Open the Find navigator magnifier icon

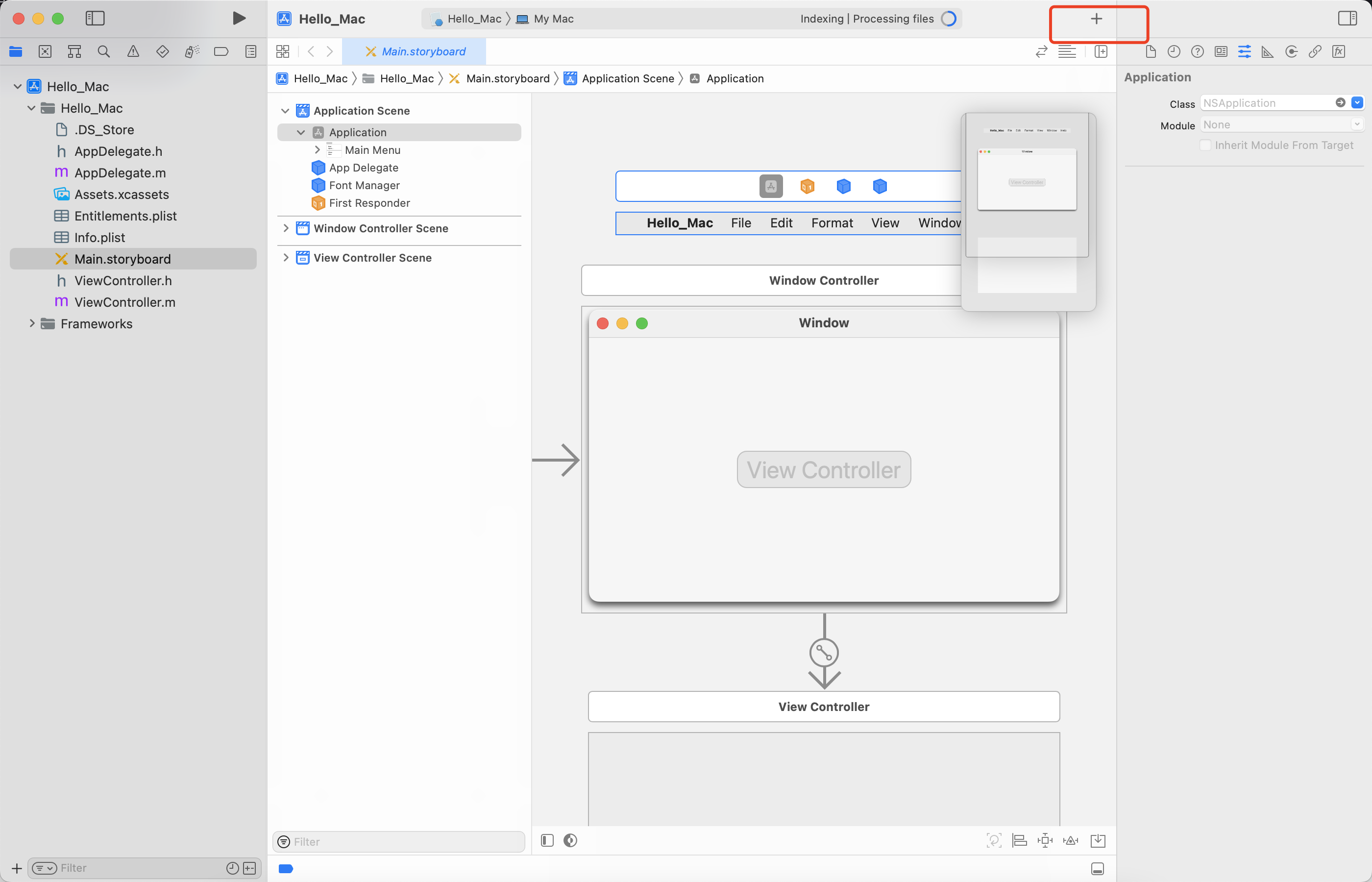coord(104,51)
